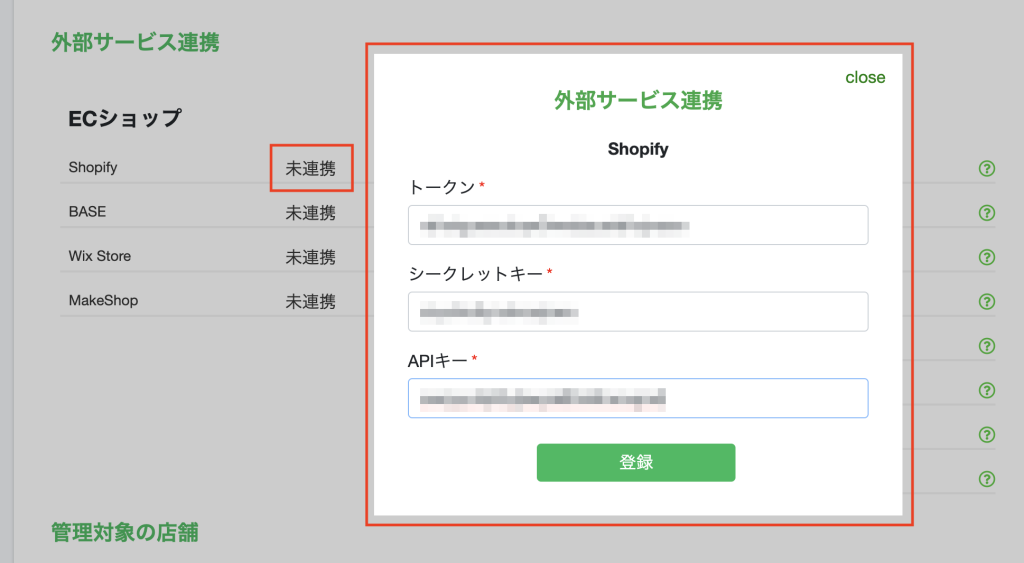Submit the form with the green 登録 button

coord(636,462)
